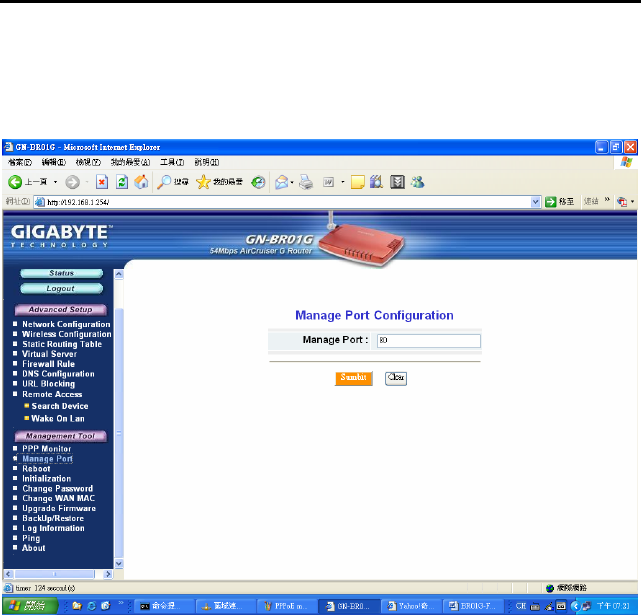Open Log Information link
The height and width of the screenshot is (615, 641).
[x=54, y=528]
